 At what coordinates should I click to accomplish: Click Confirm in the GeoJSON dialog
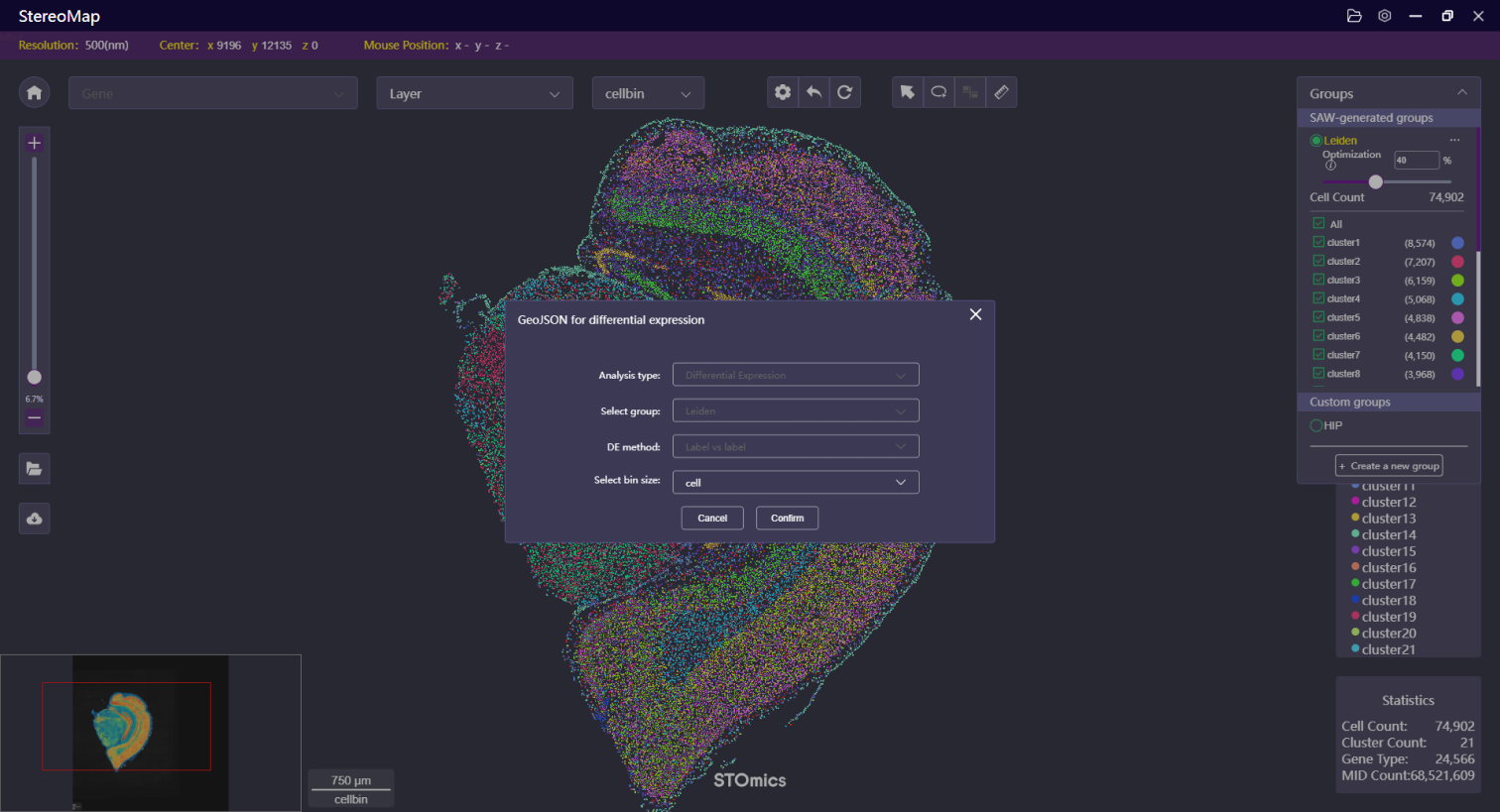(x=787, y=519)
